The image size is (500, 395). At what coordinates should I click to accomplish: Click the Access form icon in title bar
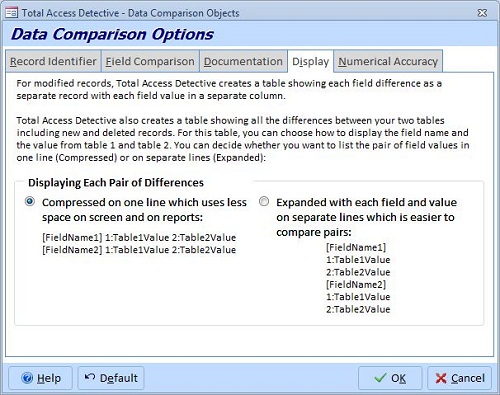pos(12,13)
